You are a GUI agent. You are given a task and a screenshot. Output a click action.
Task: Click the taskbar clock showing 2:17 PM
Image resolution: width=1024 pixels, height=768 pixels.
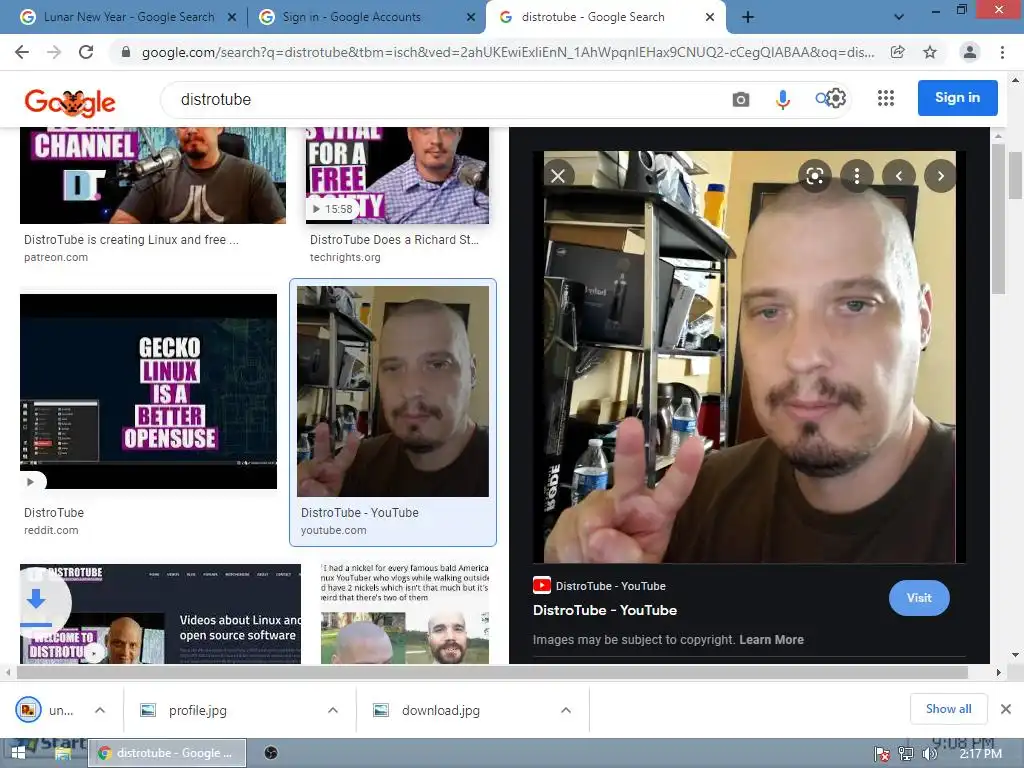point(980,754)
